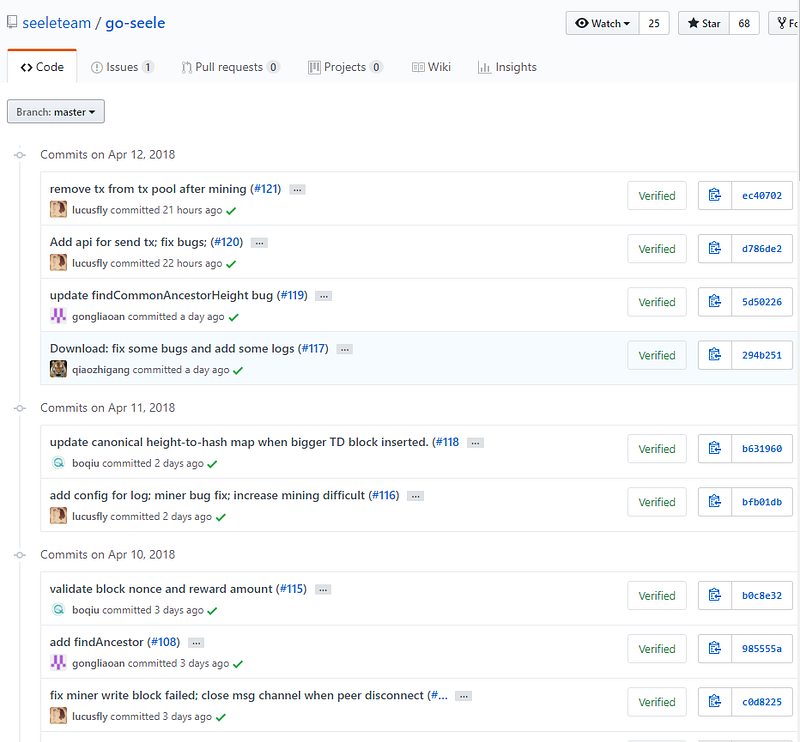The height and width of the screenshot is (742, 800).
Task: Expand commit description for Add api (#120)
Action: tap(259, 242)
